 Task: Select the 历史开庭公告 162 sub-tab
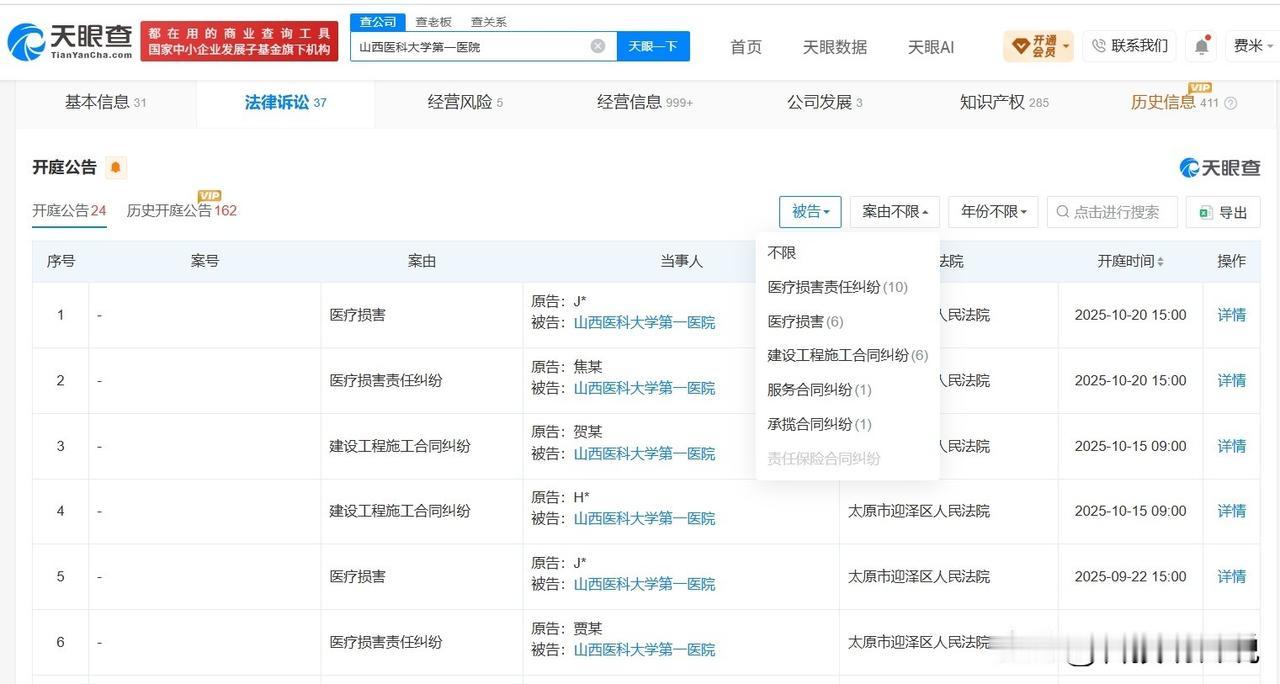click(181, 211)
